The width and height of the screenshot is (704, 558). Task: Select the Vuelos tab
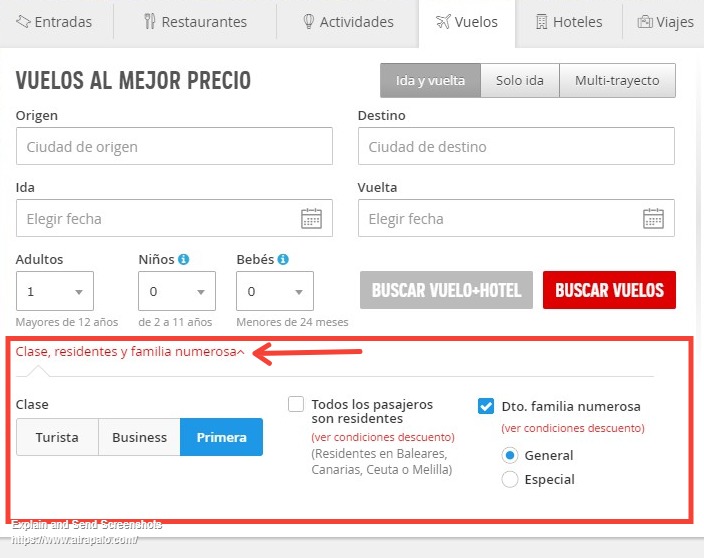point(467,22)
